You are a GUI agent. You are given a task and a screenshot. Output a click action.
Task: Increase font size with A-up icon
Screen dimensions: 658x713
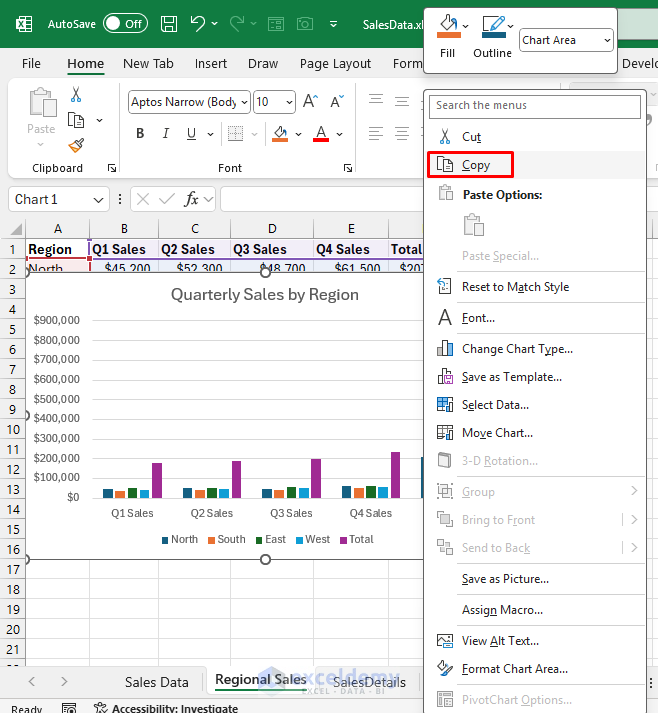point(310,102)
